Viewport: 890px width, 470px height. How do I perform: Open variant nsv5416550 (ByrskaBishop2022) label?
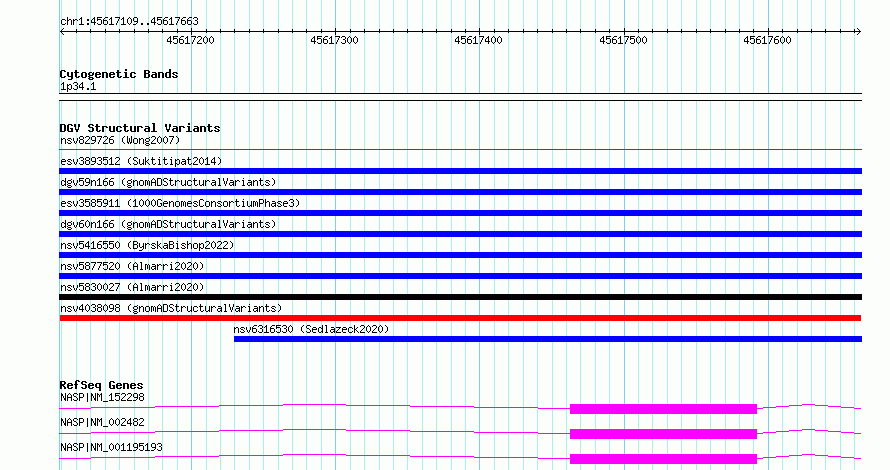pyautogui.click(x=147, y=245)
